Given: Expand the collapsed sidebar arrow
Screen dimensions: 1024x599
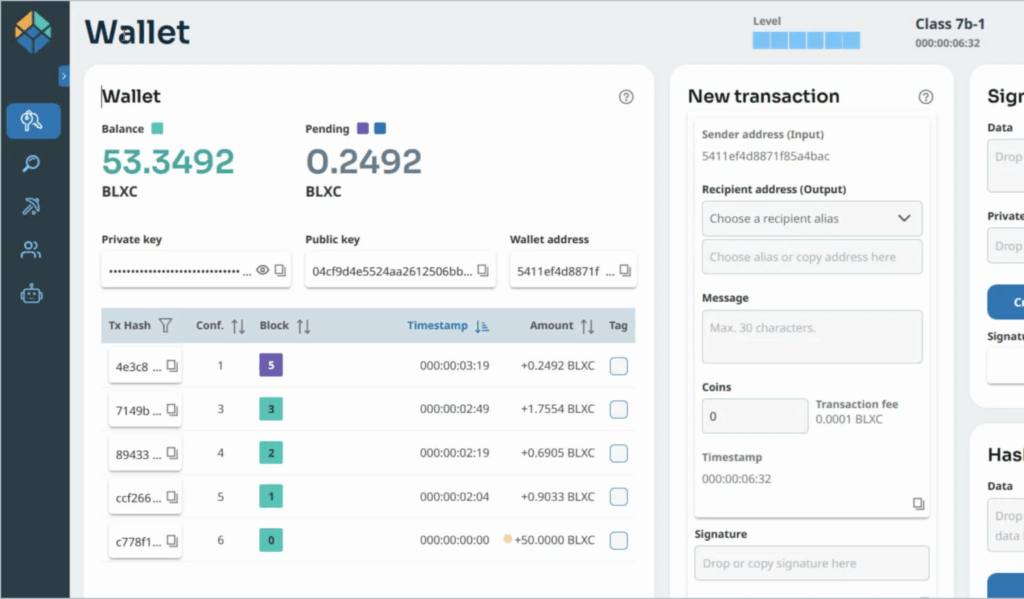Looking at the screenshot, I should pos(64,76).
